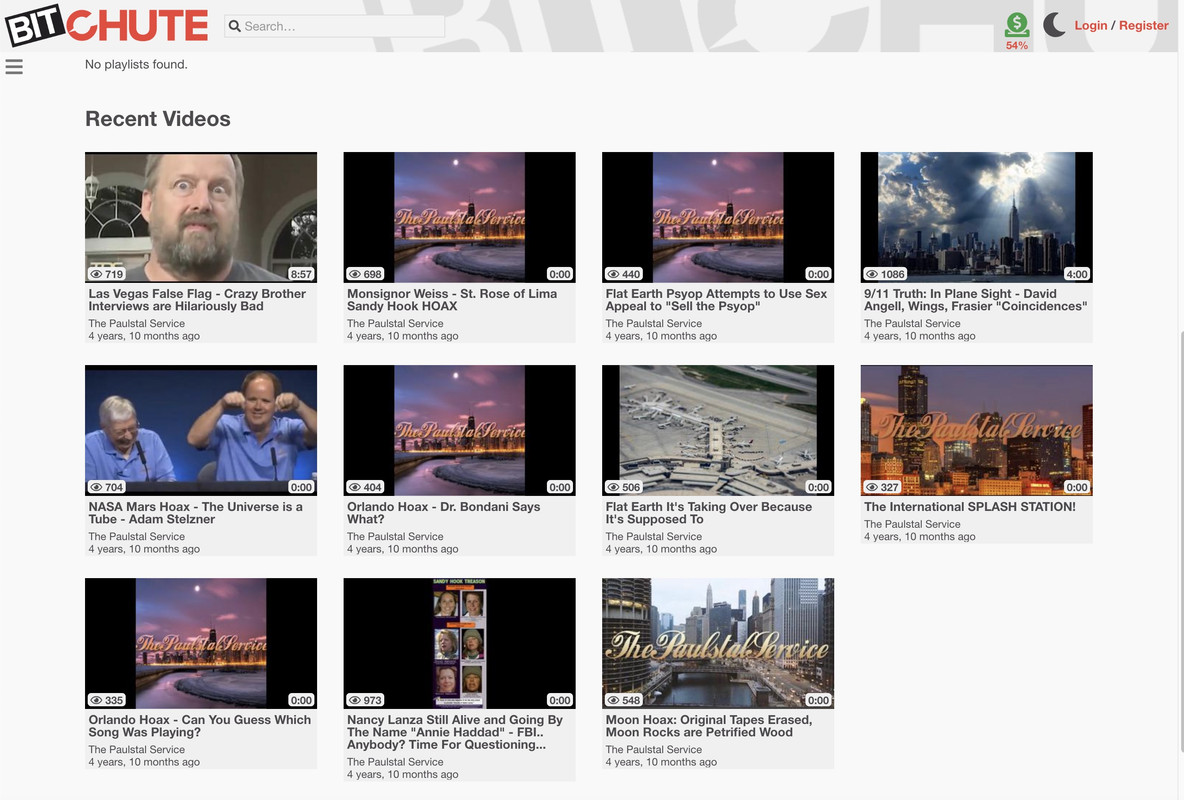
Task: Click the 327 views eye icon
Action: 872,487
